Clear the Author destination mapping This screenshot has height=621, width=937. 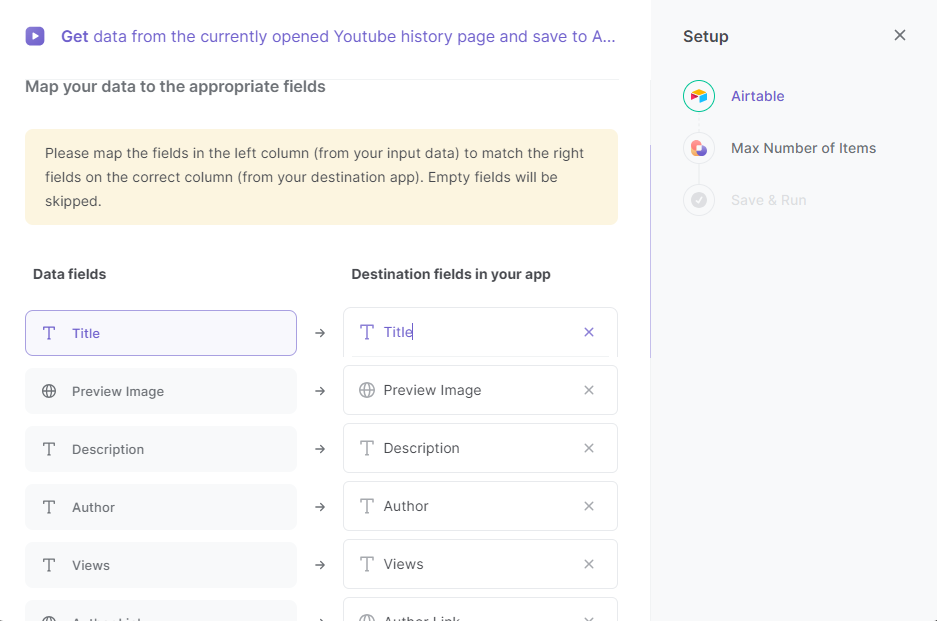click(589, 506)
